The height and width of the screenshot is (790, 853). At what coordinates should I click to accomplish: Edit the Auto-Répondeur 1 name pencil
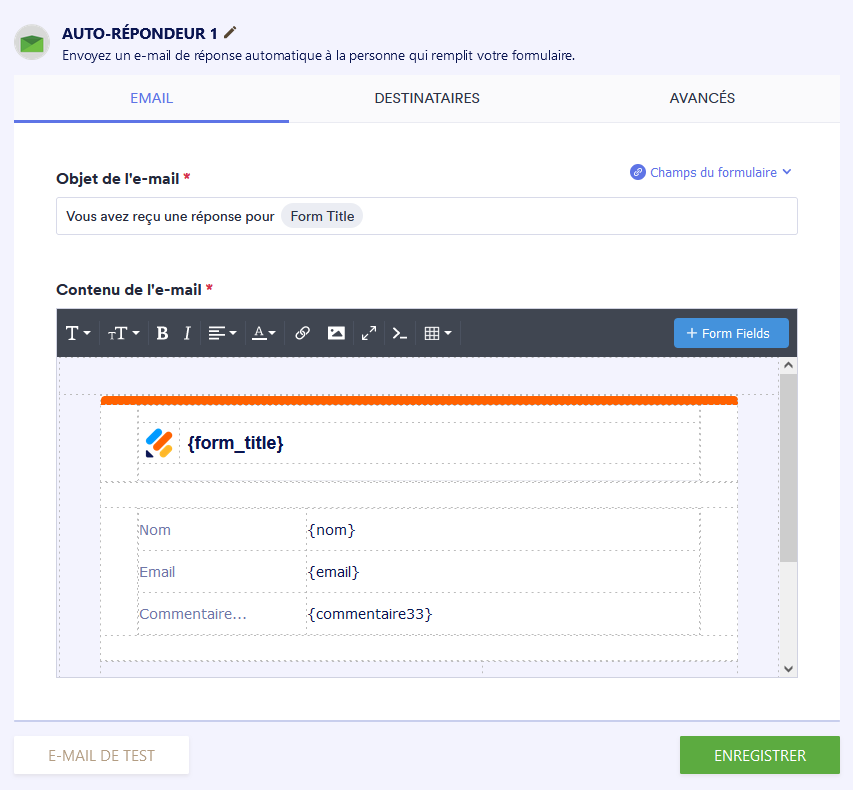231,33
